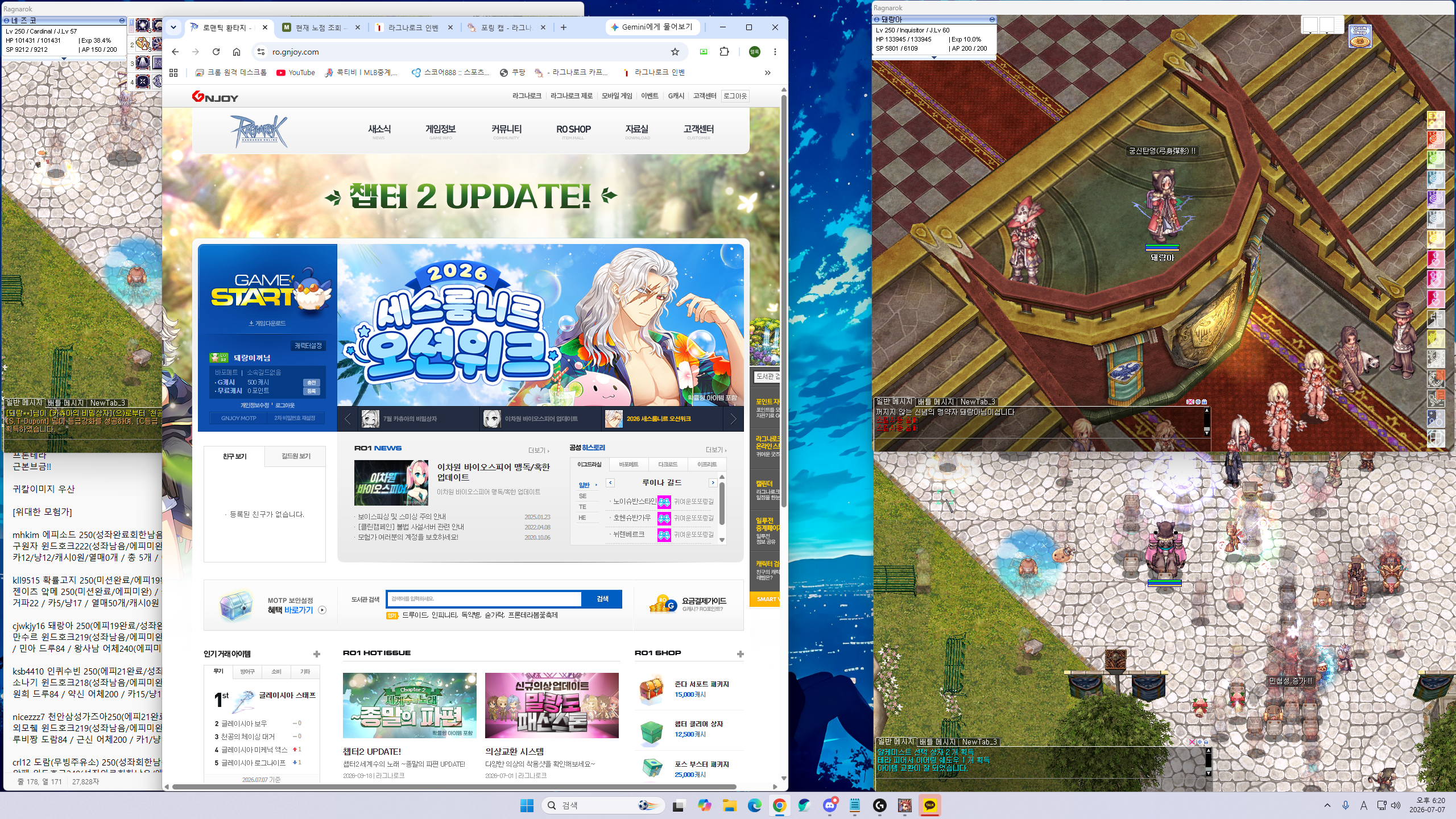The height and width of the screenshot is (819, 1456).
Task: Open 더보기 link next to RO1 NEWS
Action: 538,450
